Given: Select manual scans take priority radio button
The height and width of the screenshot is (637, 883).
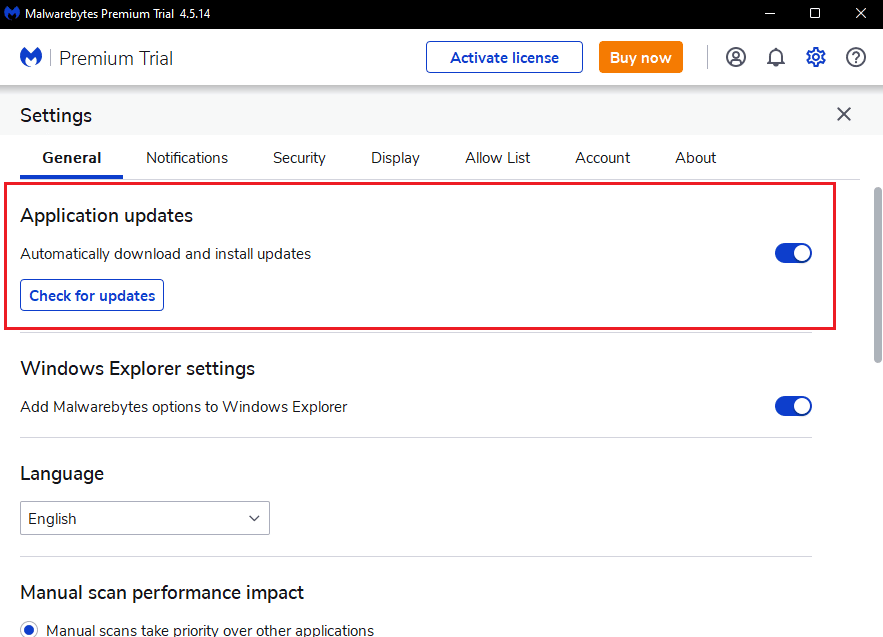Looking at the screenshot, I should pos(29,630).
